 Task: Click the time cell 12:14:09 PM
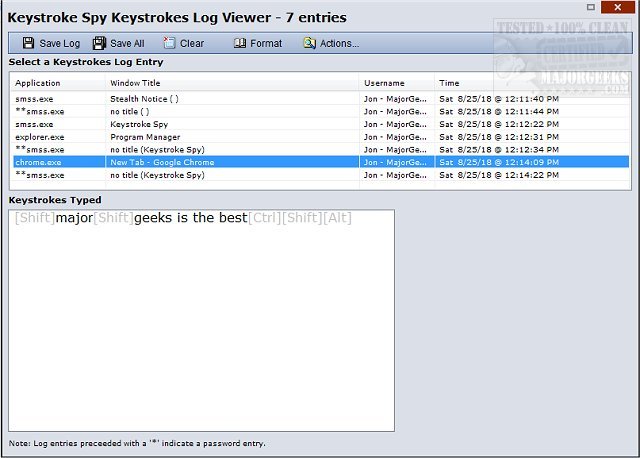pos(499,162)
